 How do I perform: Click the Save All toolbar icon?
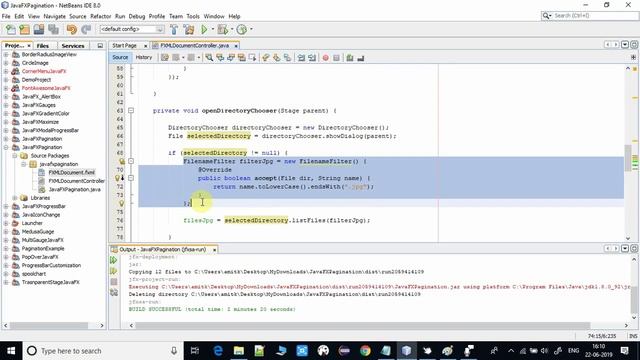pos(53,29)
